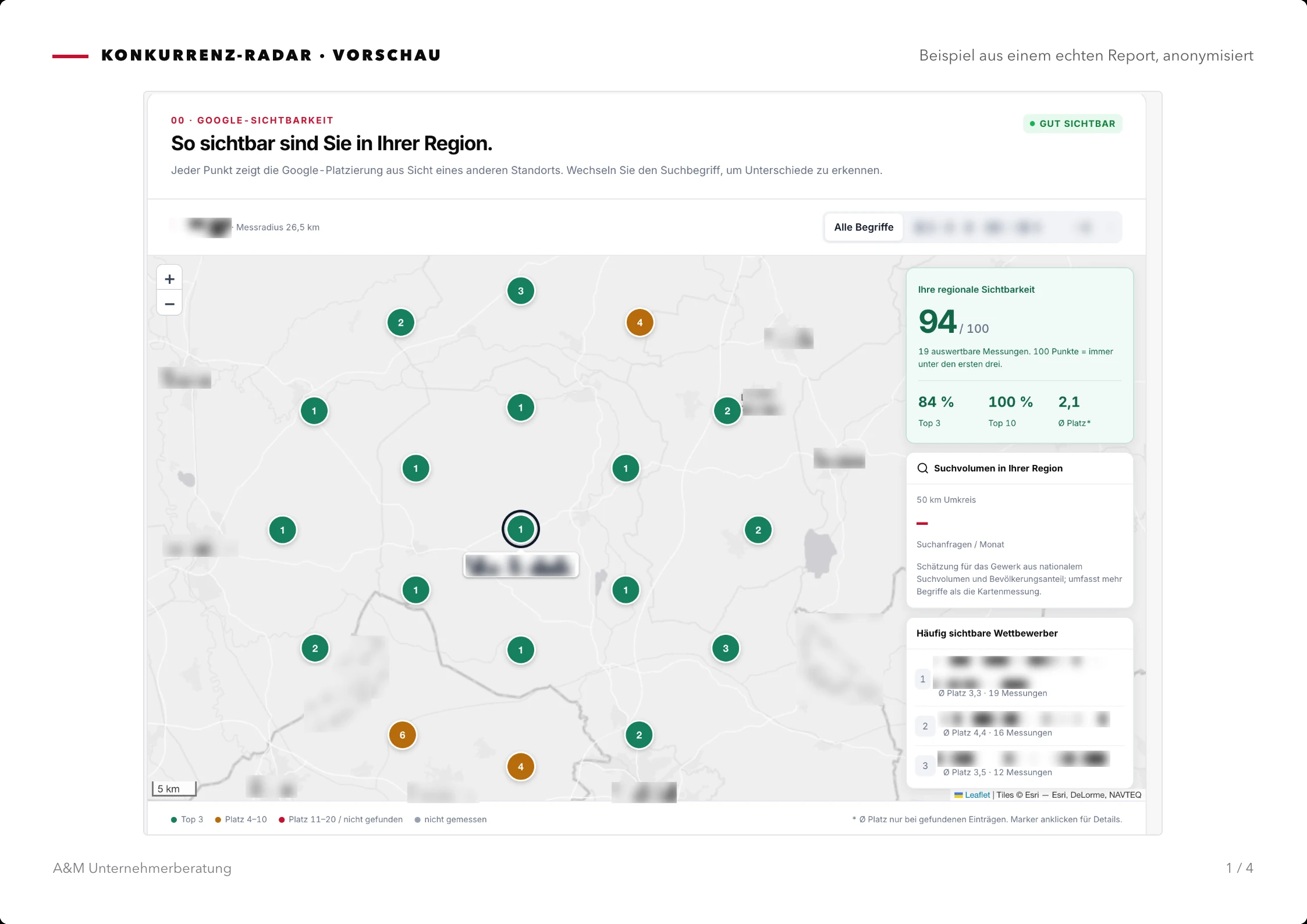
Task: Click rank badge 1 in competitor list
Action: (923, 679)
